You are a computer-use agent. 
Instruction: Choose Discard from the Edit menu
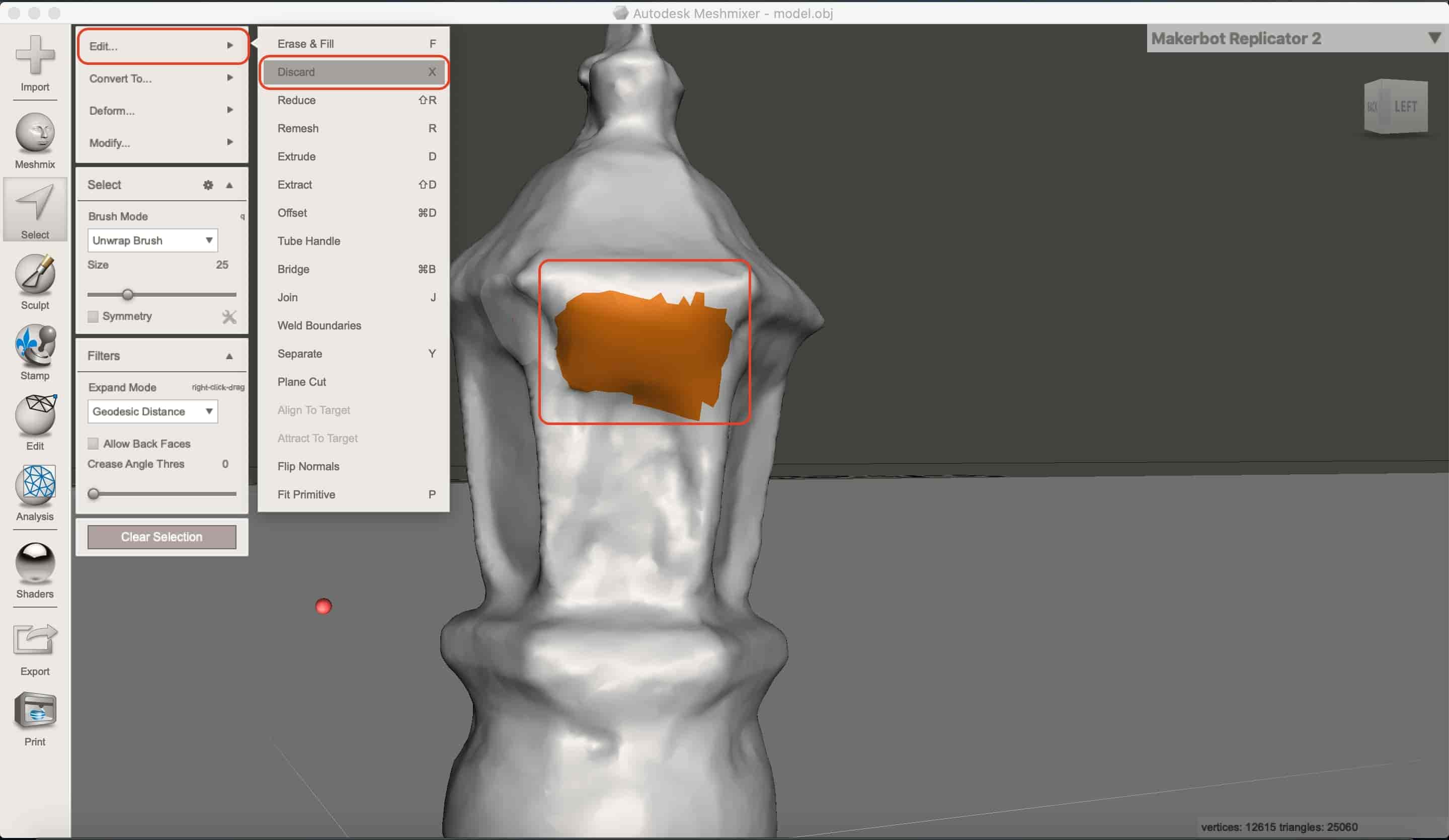354,72
